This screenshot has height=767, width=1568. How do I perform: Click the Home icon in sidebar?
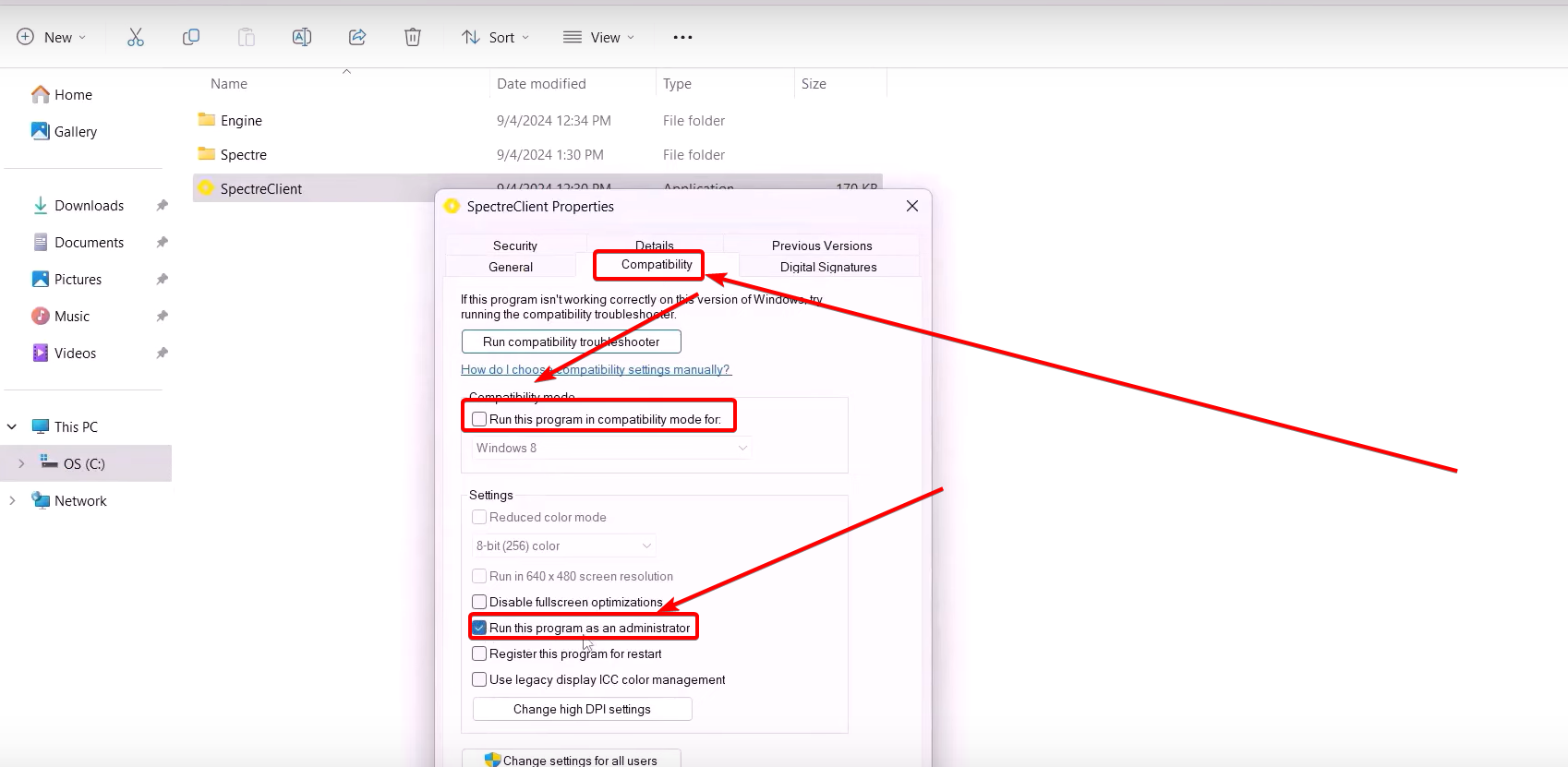coord(41,94)
